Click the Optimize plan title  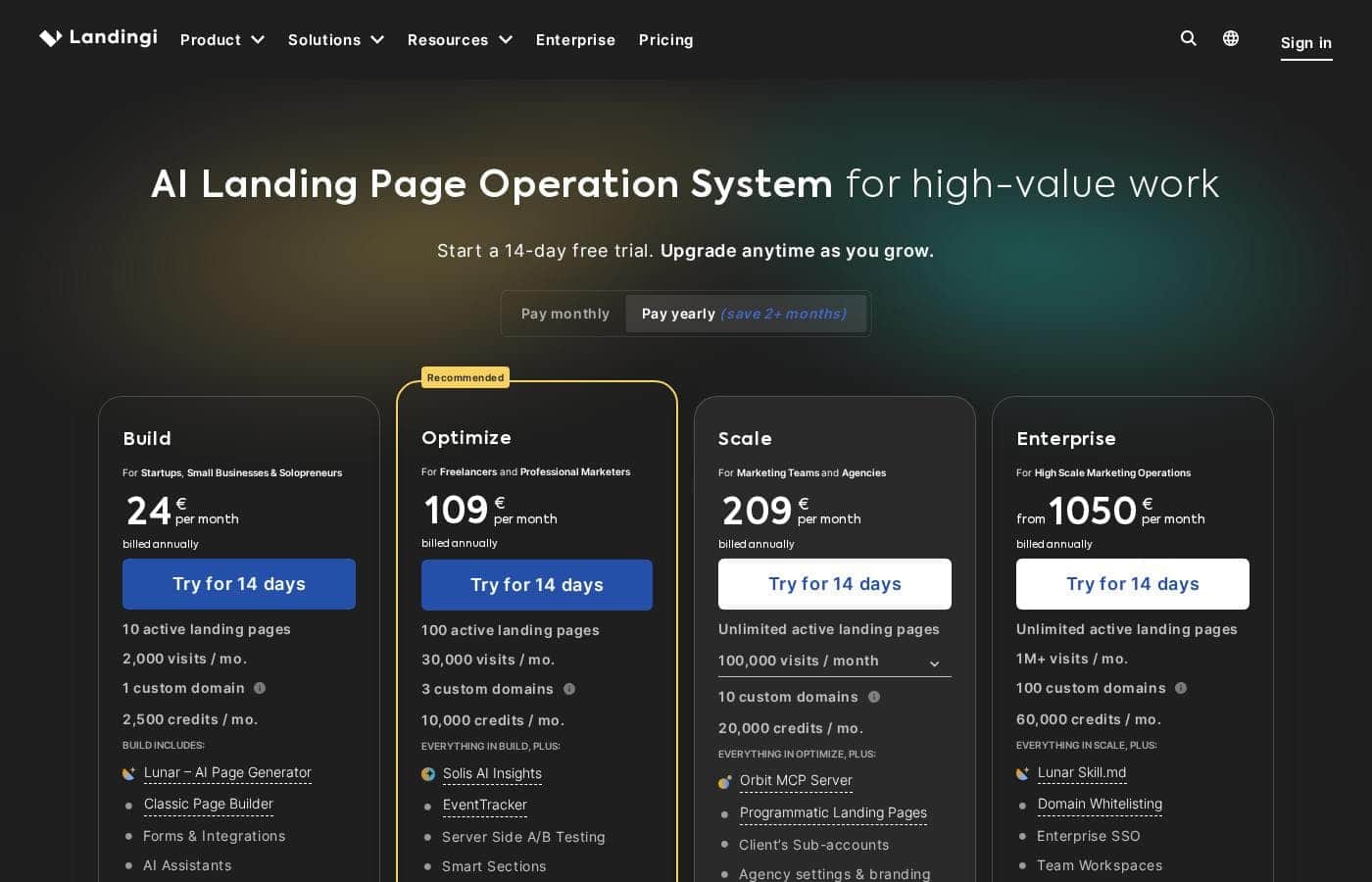pyautogui.click(x=466, y=438)
